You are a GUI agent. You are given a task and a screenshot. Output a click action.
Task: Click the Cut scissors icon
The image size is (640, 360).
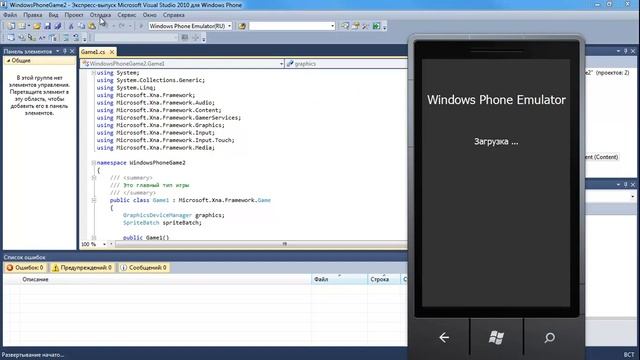(x=71, y=26)
